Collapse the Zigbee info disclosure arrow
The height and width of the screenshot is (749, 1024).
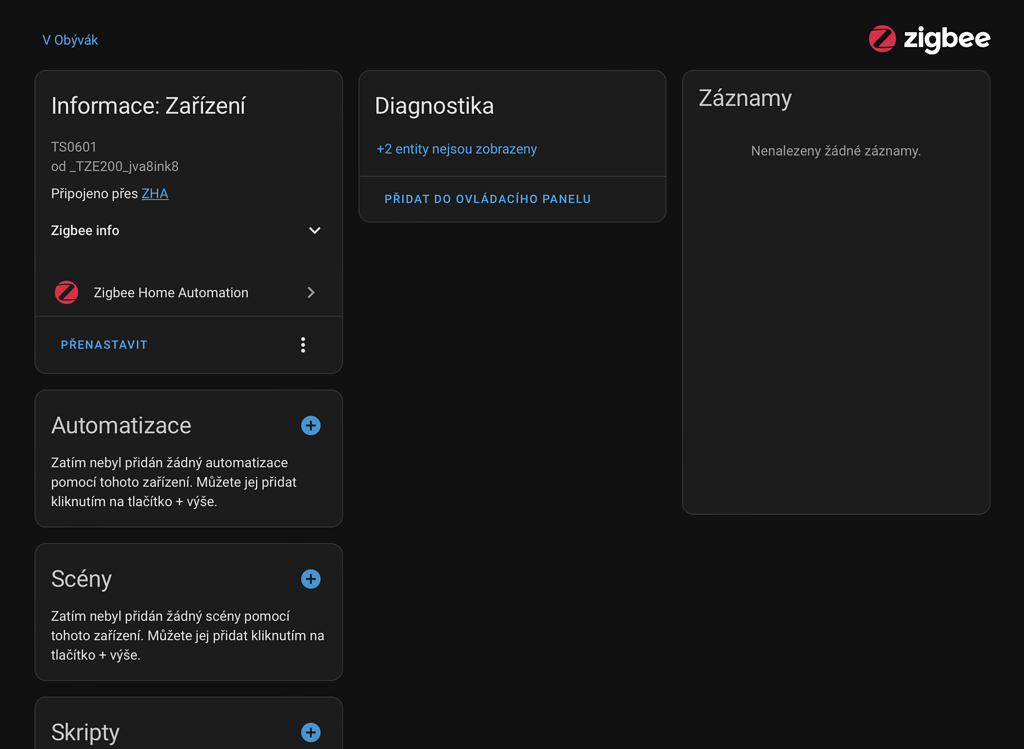pyautogui.click(x=314, y=230)
